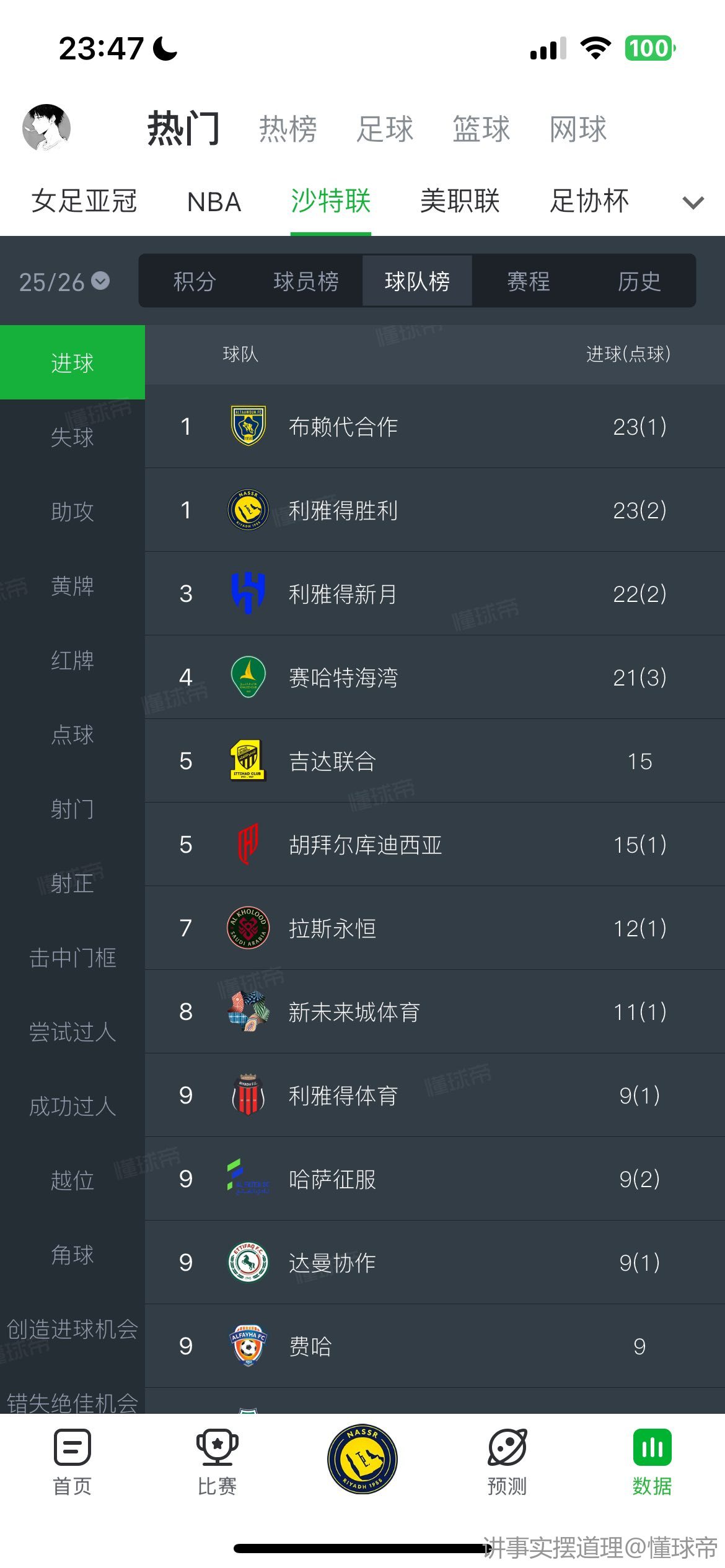Tap the 利雅得新月 team logo

(x=248, y=593)
